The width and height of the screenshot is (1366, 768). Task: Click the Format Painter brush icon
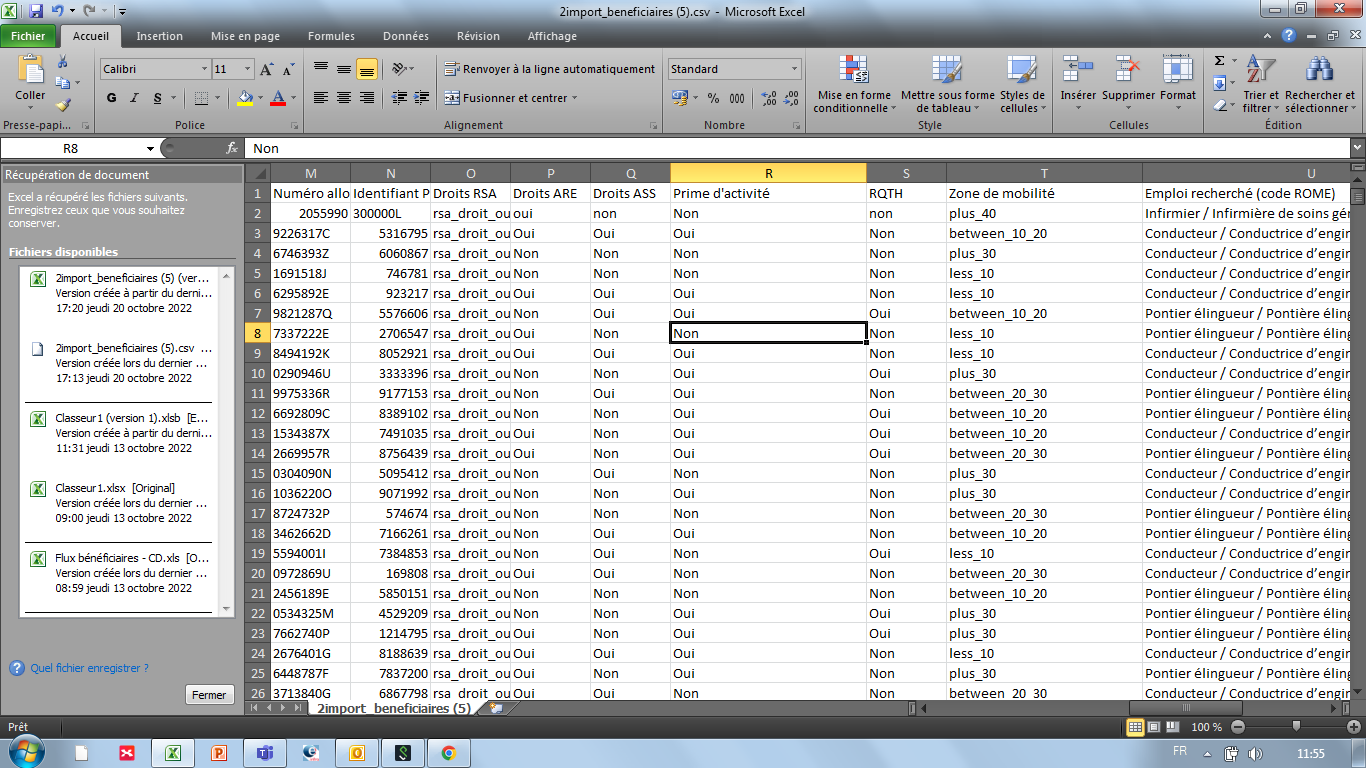(63, 104)
